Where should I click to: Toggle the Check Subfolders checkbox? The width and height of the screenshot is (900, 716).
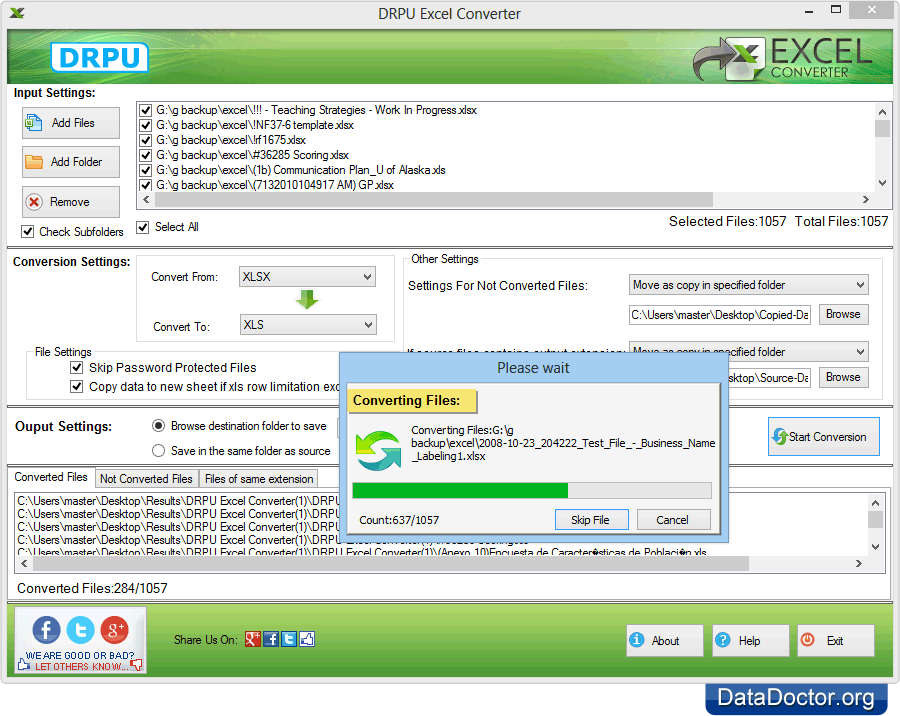[27, 231]
